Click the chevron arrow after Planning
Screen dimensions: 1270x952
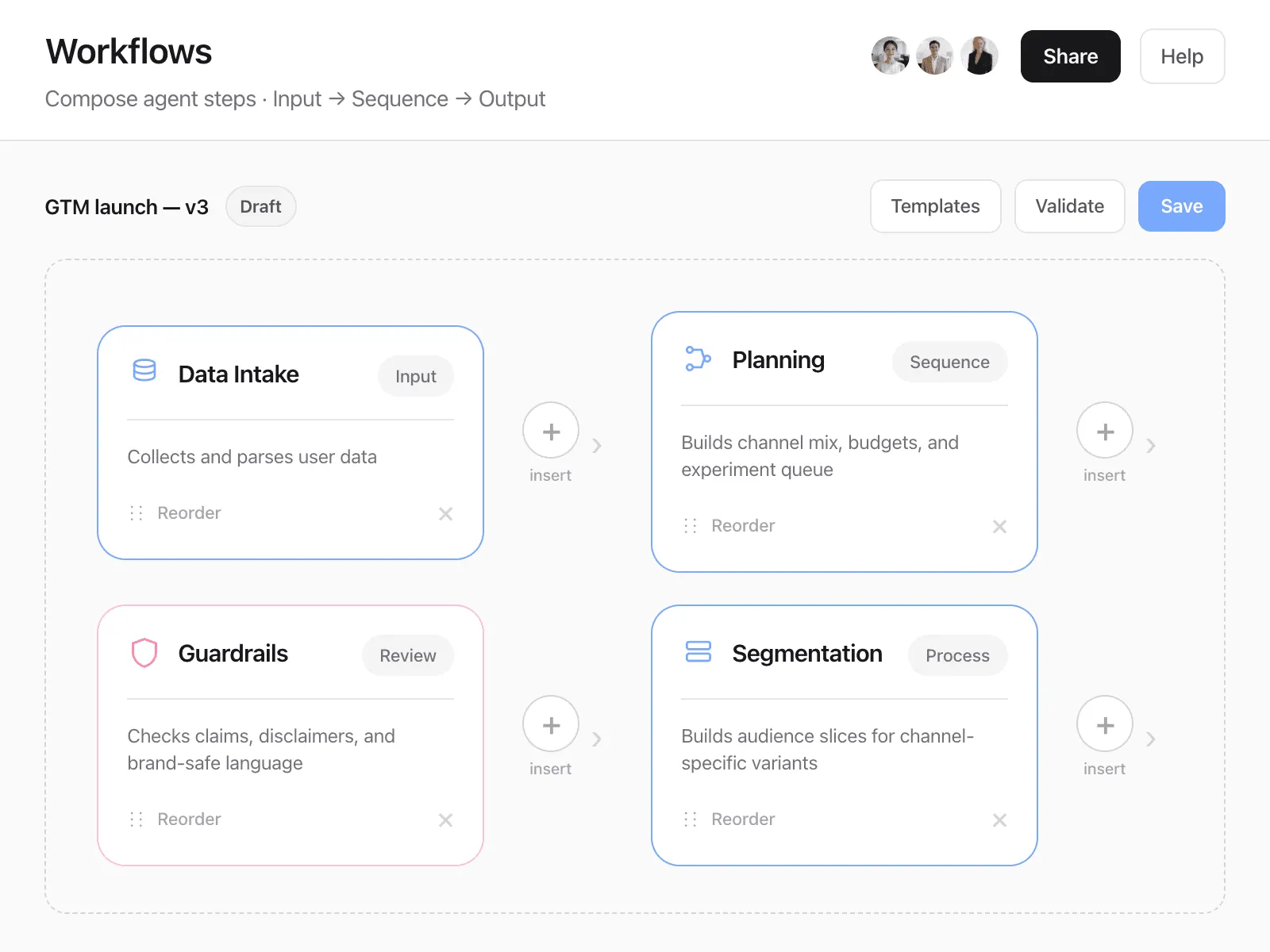pos(1151,446)
